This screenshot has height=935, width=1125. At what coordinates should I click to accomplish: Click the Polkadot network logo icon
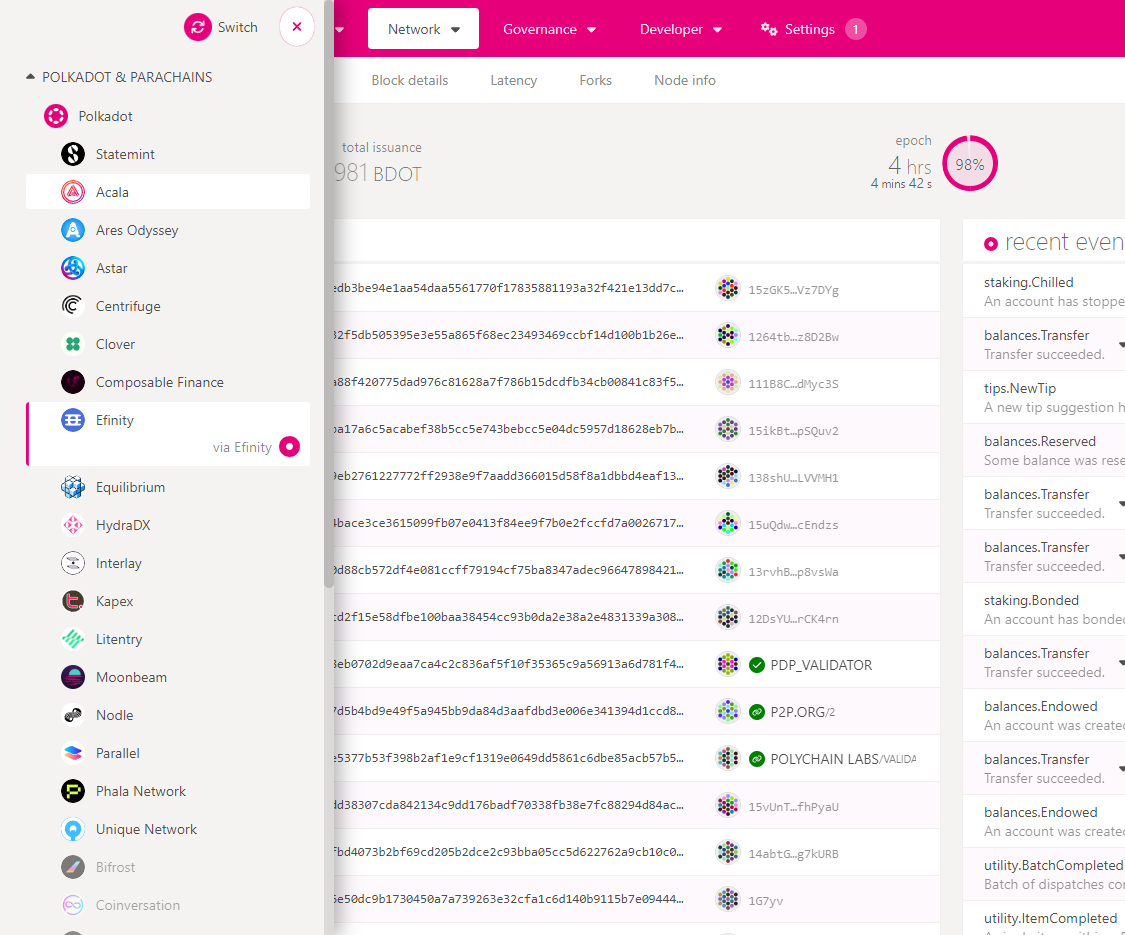point(56,116)
